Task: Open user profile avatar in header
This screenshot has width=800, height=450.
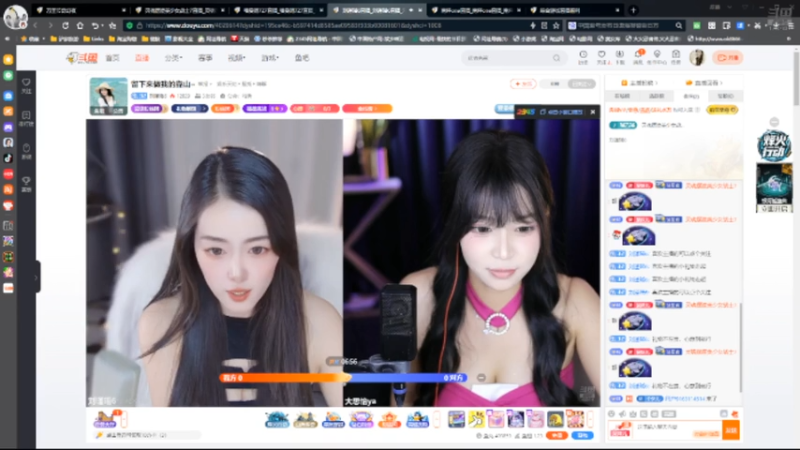Action: pos(697,58)
